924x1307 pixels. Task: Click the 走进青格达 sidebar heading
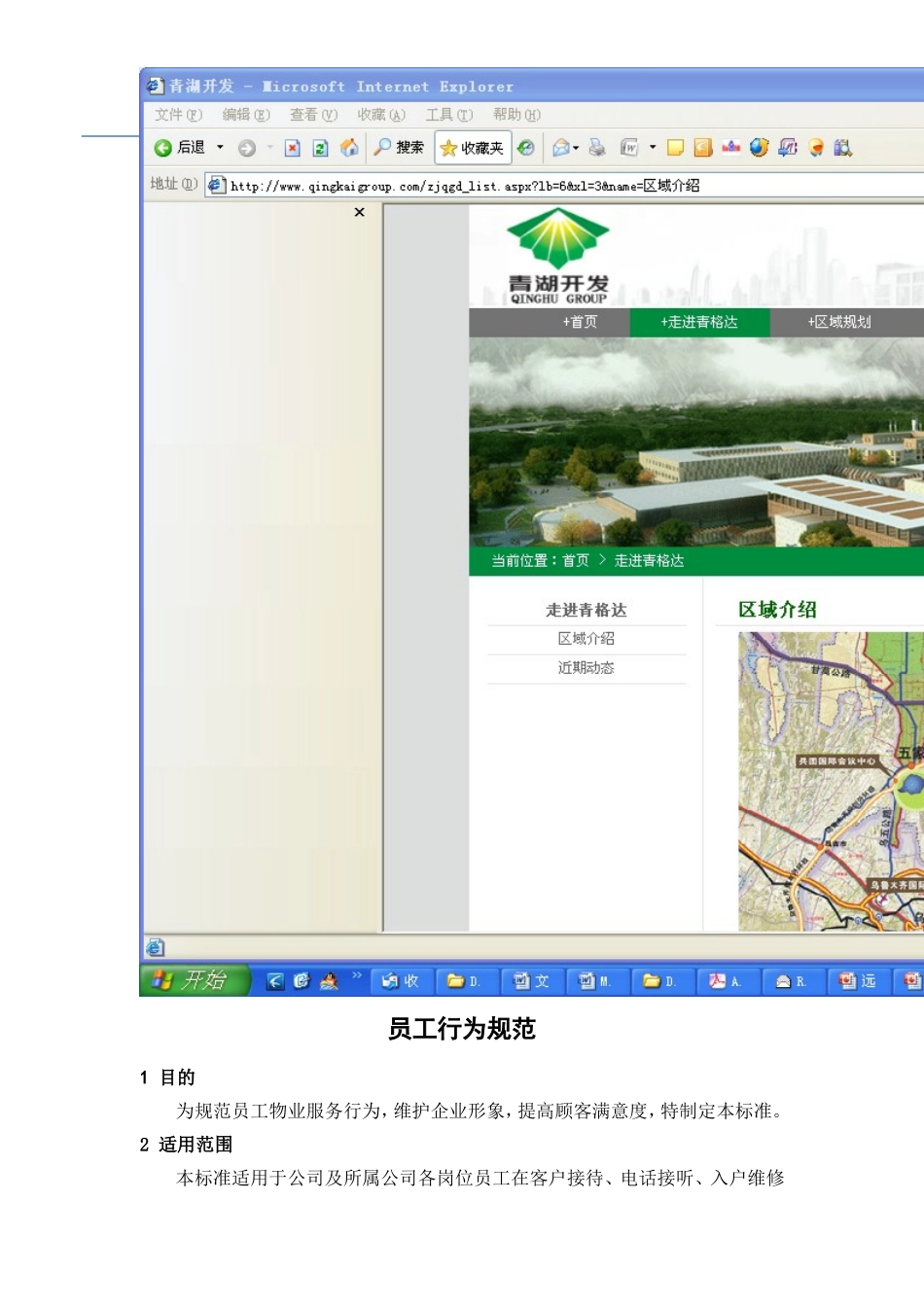point(586,610)
